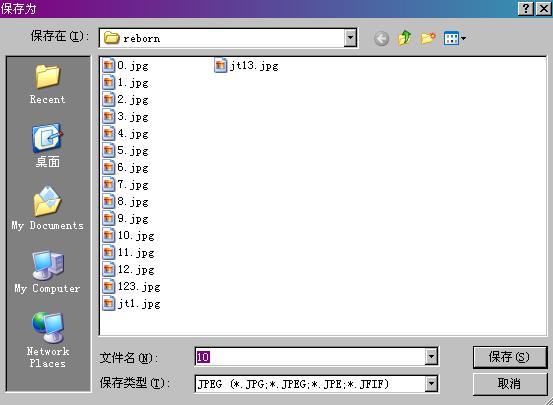The image size is (553, 405).
Task: Go to the 桌面 desktop shortcut
Action: [48, 145]
